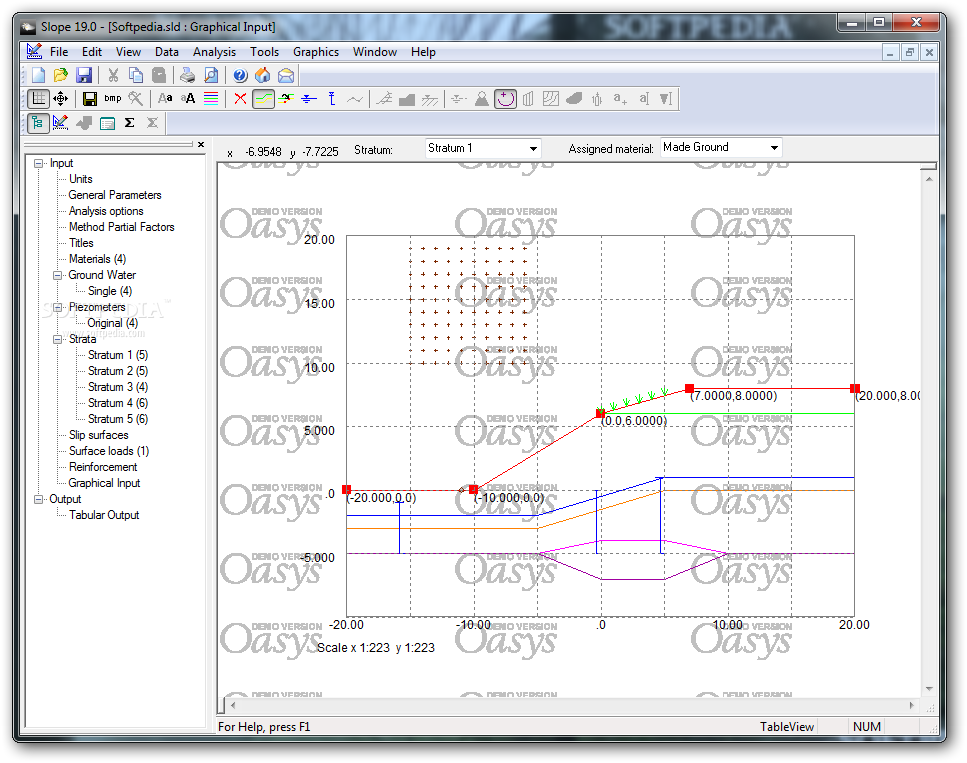Select Method Partial Factors tree item
This screenshot has height=763, width=967.
121,227
